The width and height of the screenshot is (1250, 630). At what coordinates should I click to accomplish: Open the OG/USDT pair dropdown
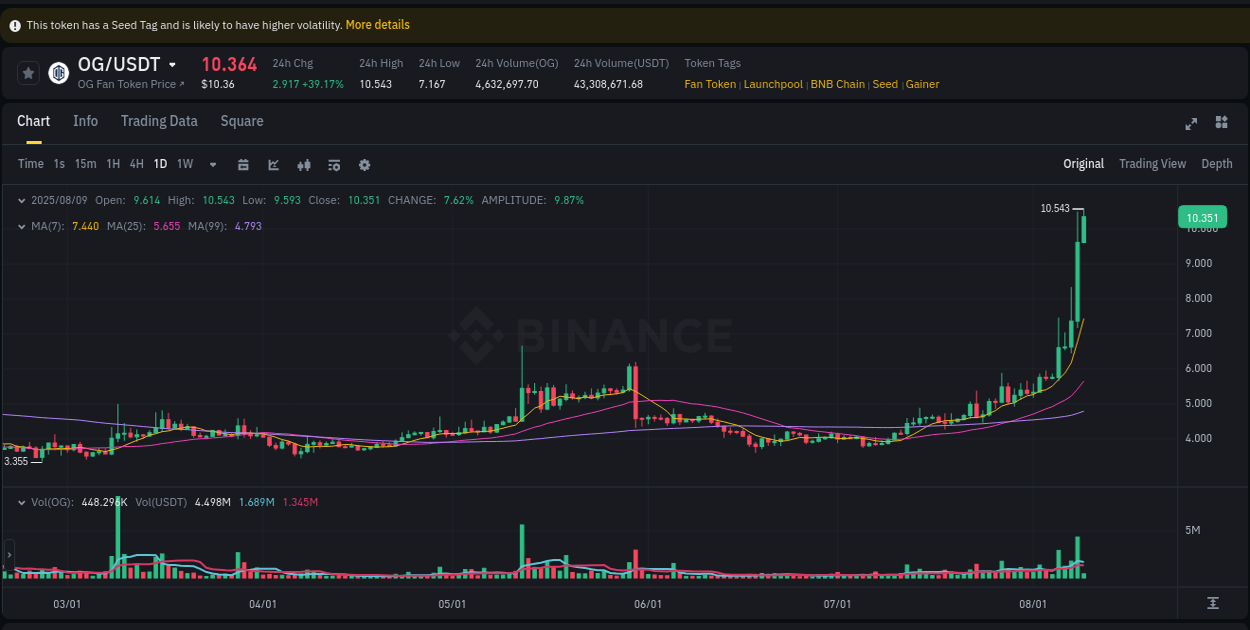(x=173, y=63)
